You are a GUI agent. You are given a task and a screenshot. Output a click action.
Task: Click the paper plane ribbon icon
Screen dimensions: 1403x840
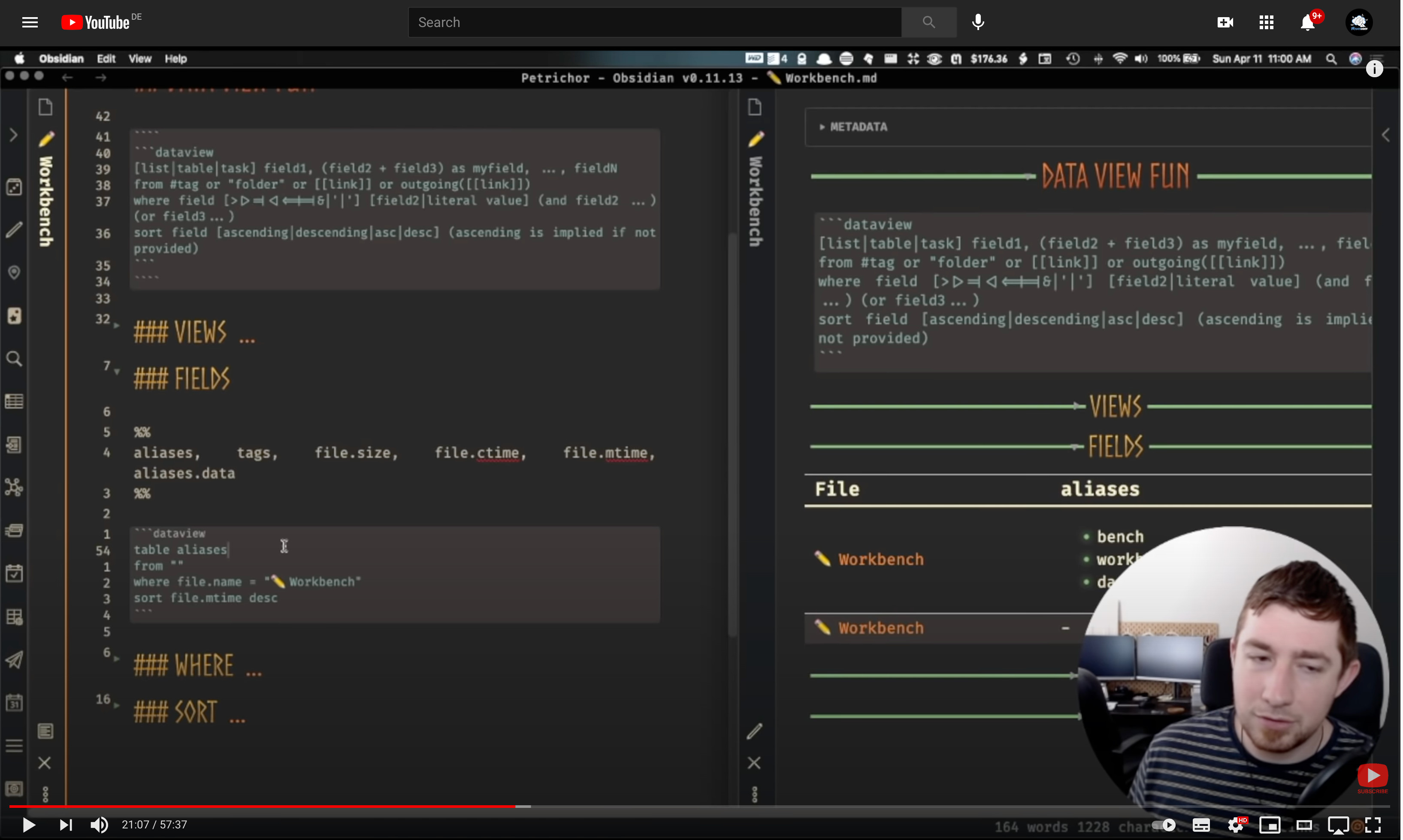pos(14,659)
